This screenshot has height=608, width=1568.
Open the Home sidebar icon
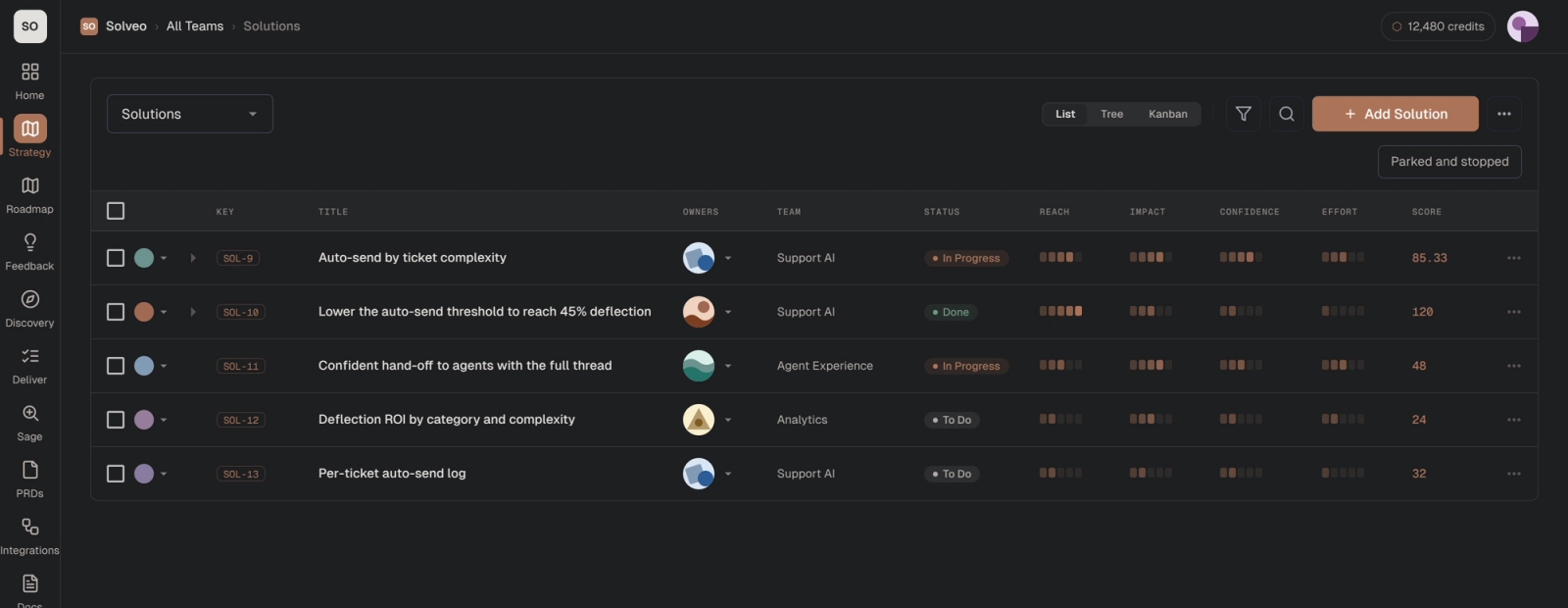(x=29, y=72)
